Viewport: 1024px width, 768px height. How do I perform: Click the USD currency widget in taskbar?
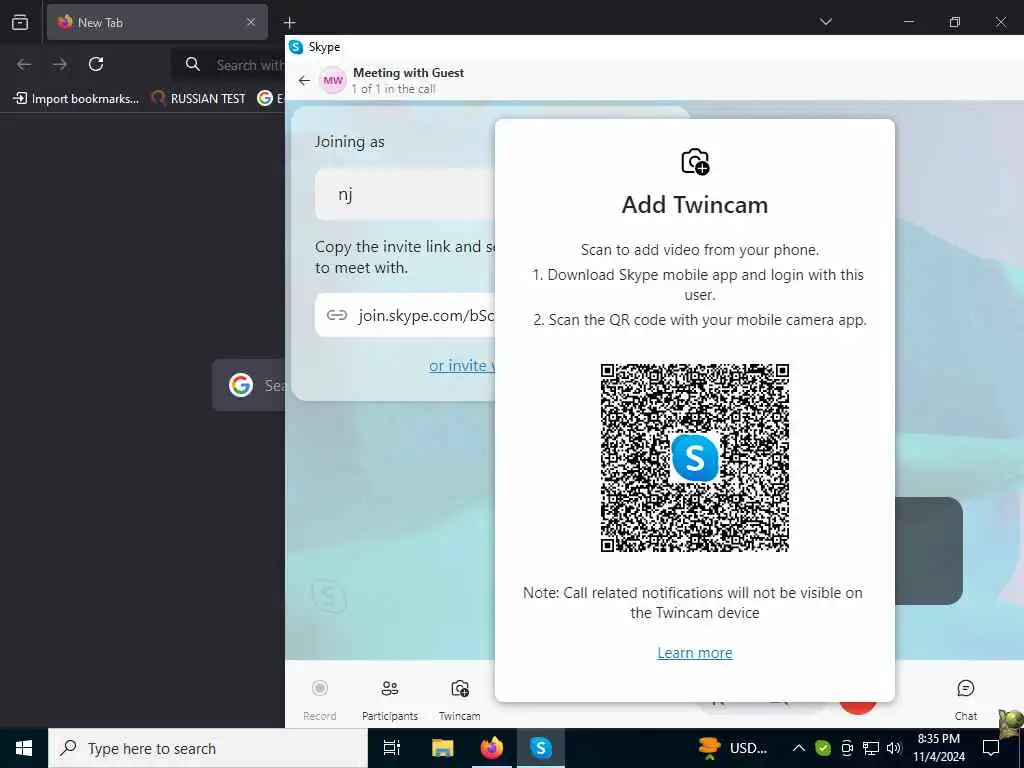(x=732, y=748)
